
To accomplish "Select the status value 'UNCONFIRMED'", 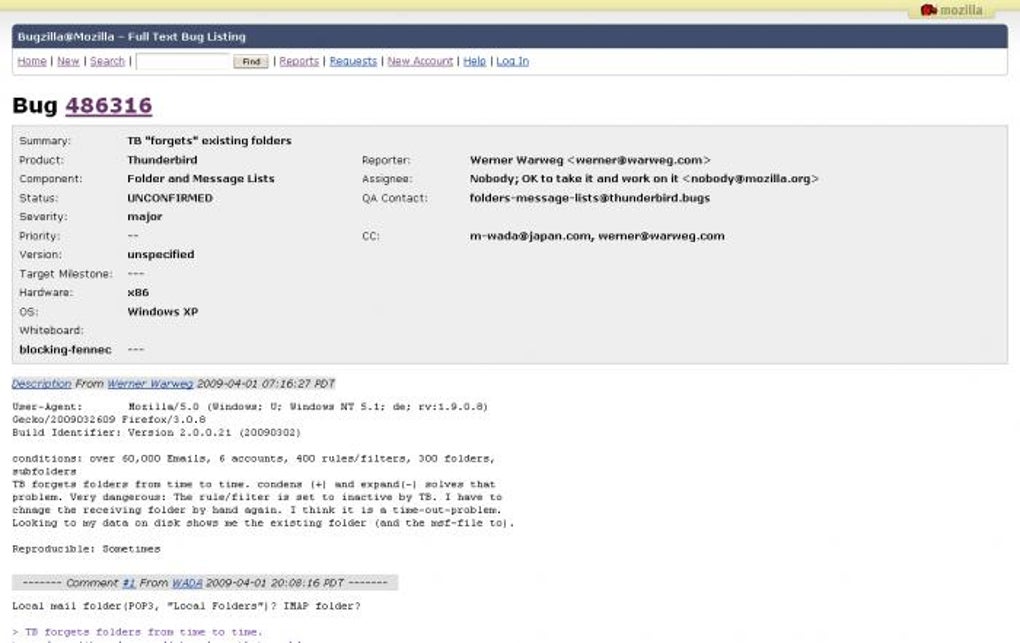I will [x=170, y=198].
